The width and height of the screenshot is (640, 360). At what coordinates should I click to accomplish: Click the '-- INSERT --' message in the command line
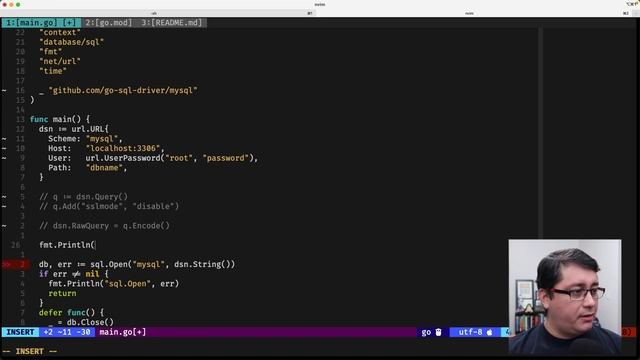pos(29,351)
